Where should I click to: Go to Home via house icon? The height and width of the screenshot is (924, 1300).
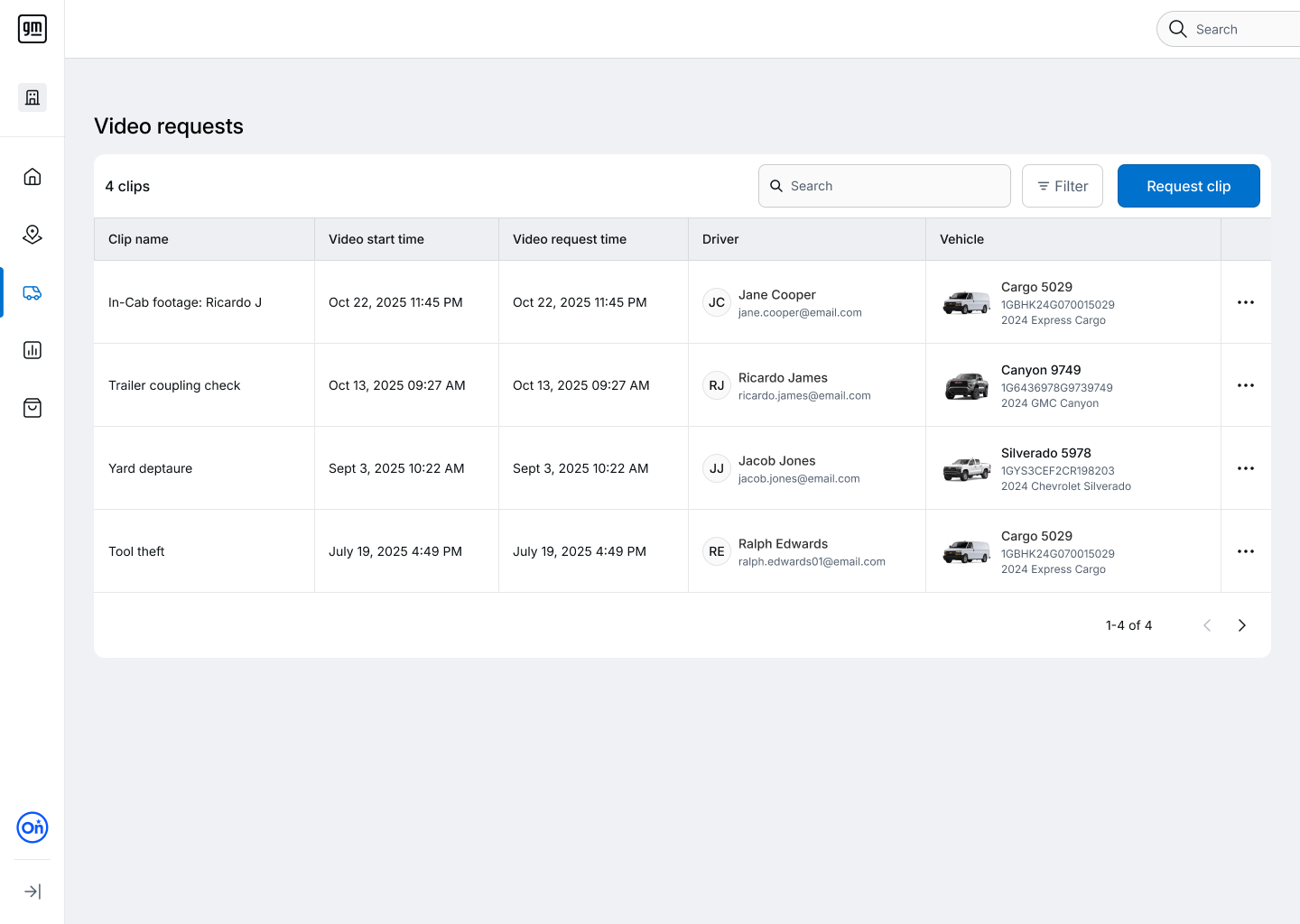point(32,177)
